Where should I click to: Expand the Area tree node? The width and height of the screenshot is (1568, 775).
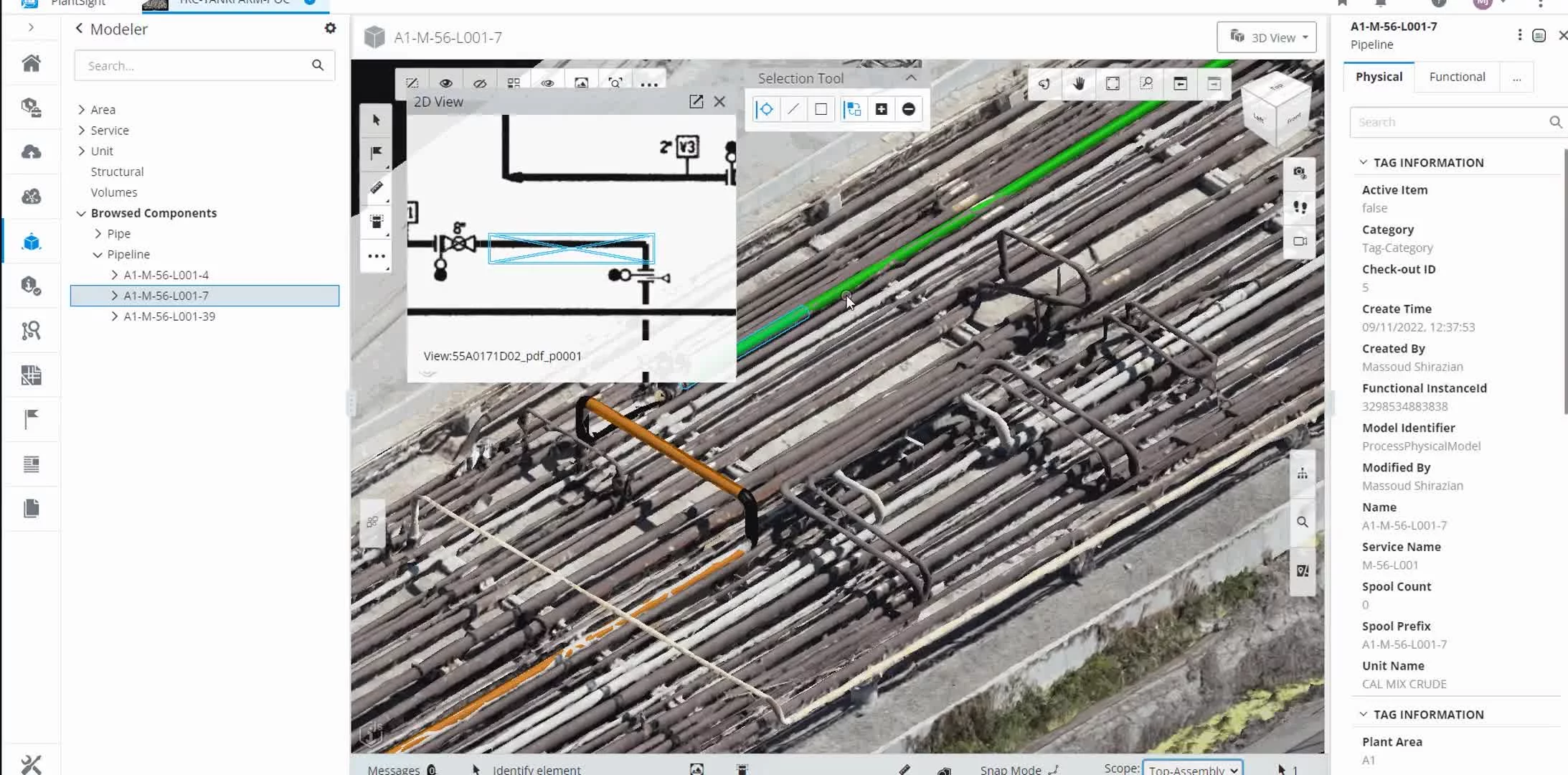pos(81,110)
